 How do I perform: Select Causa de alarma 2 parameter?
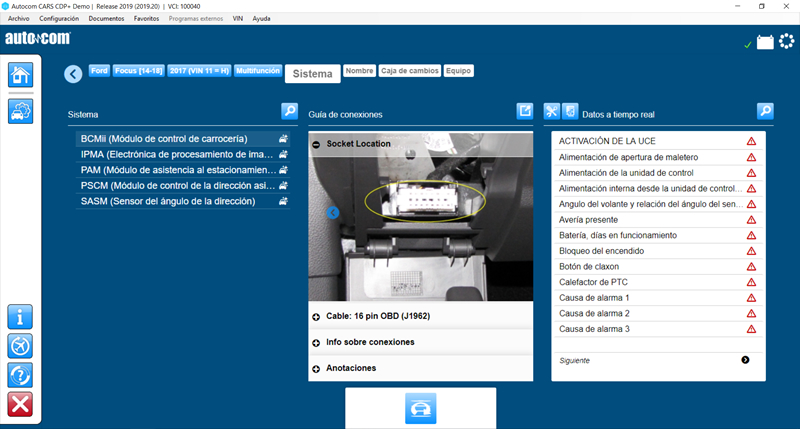(x=658, y=314)
